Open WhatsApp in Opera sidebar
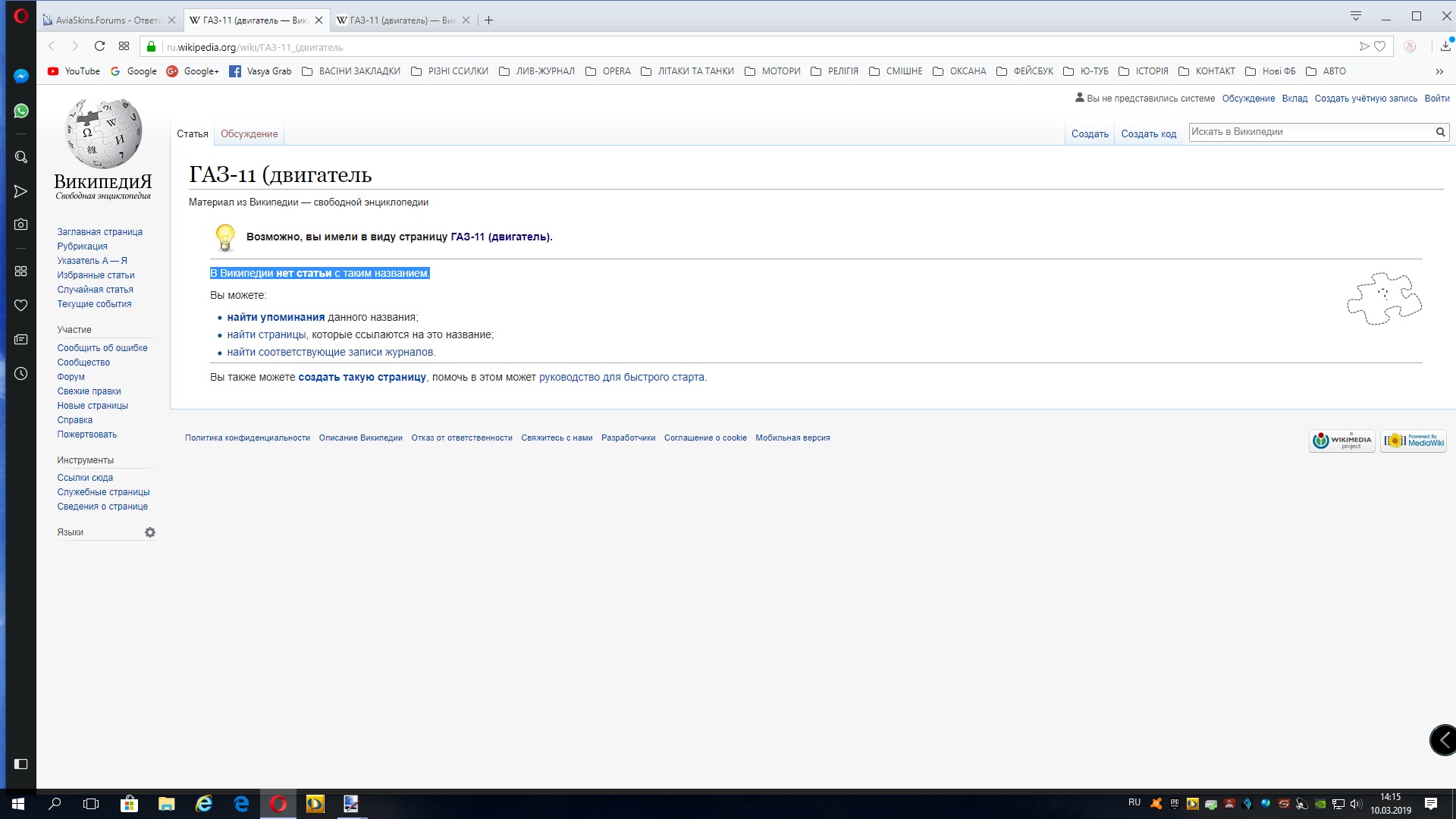This screenshot has width=1456, height=819. [x=21, y=111]
